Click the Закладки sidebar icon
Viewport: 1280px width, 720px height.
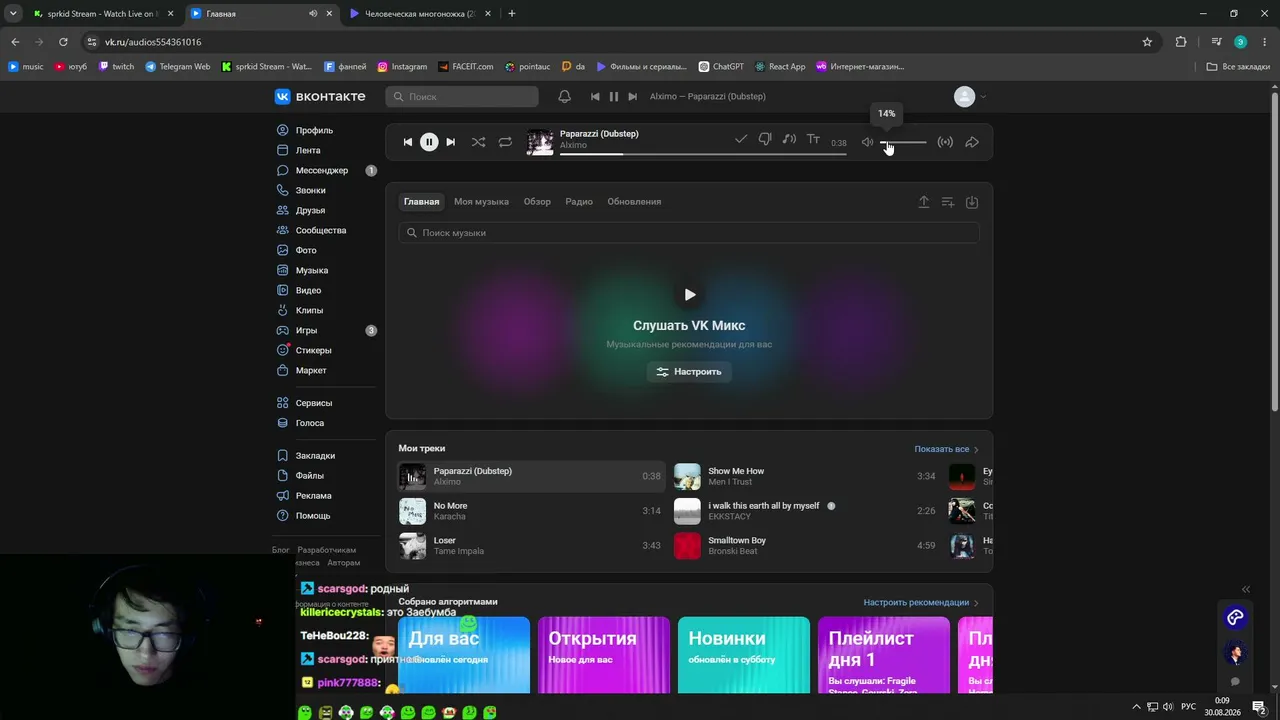283,456
